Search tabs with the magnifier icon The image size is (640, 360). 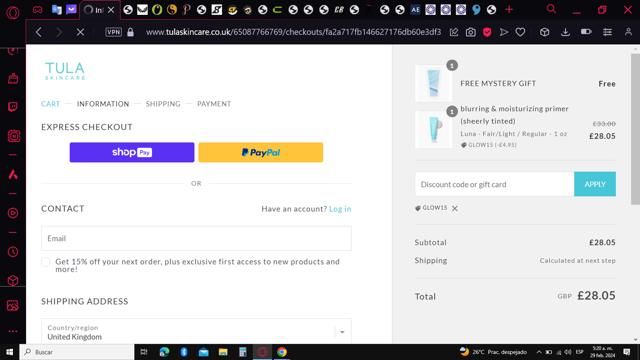pyautogui.click(x=551, y=9)
